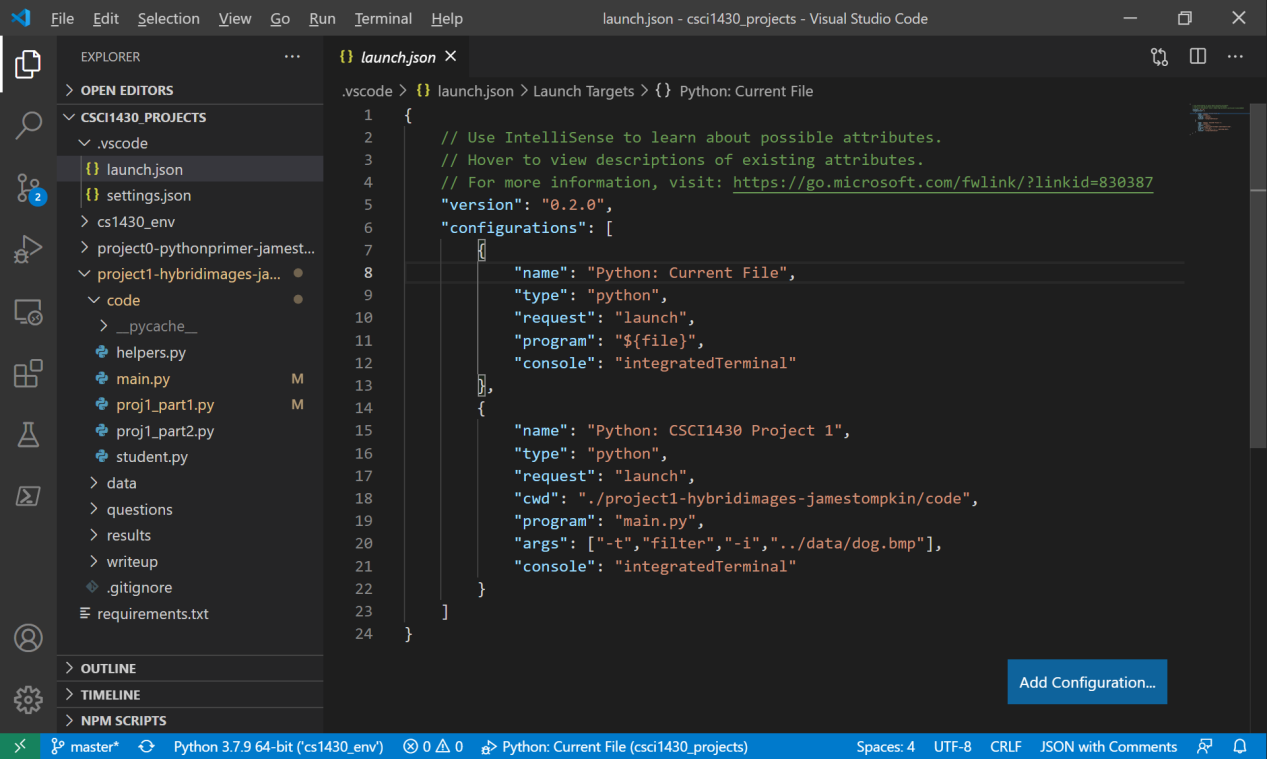Collapse the code folder in explorer
Screen dimensions: 1267x759
point(123,300)
